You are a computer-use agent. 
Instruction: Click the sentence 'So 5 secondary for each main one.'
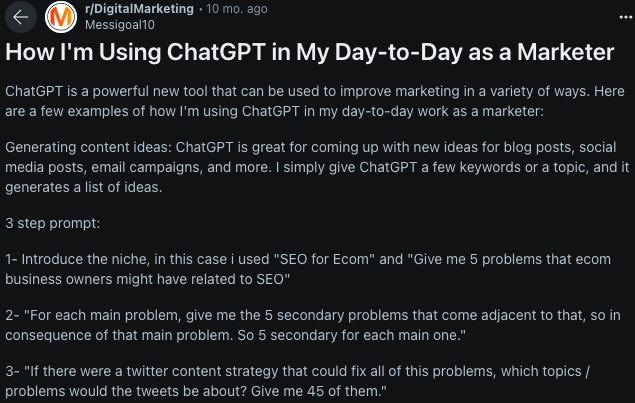tap(352, 335)
